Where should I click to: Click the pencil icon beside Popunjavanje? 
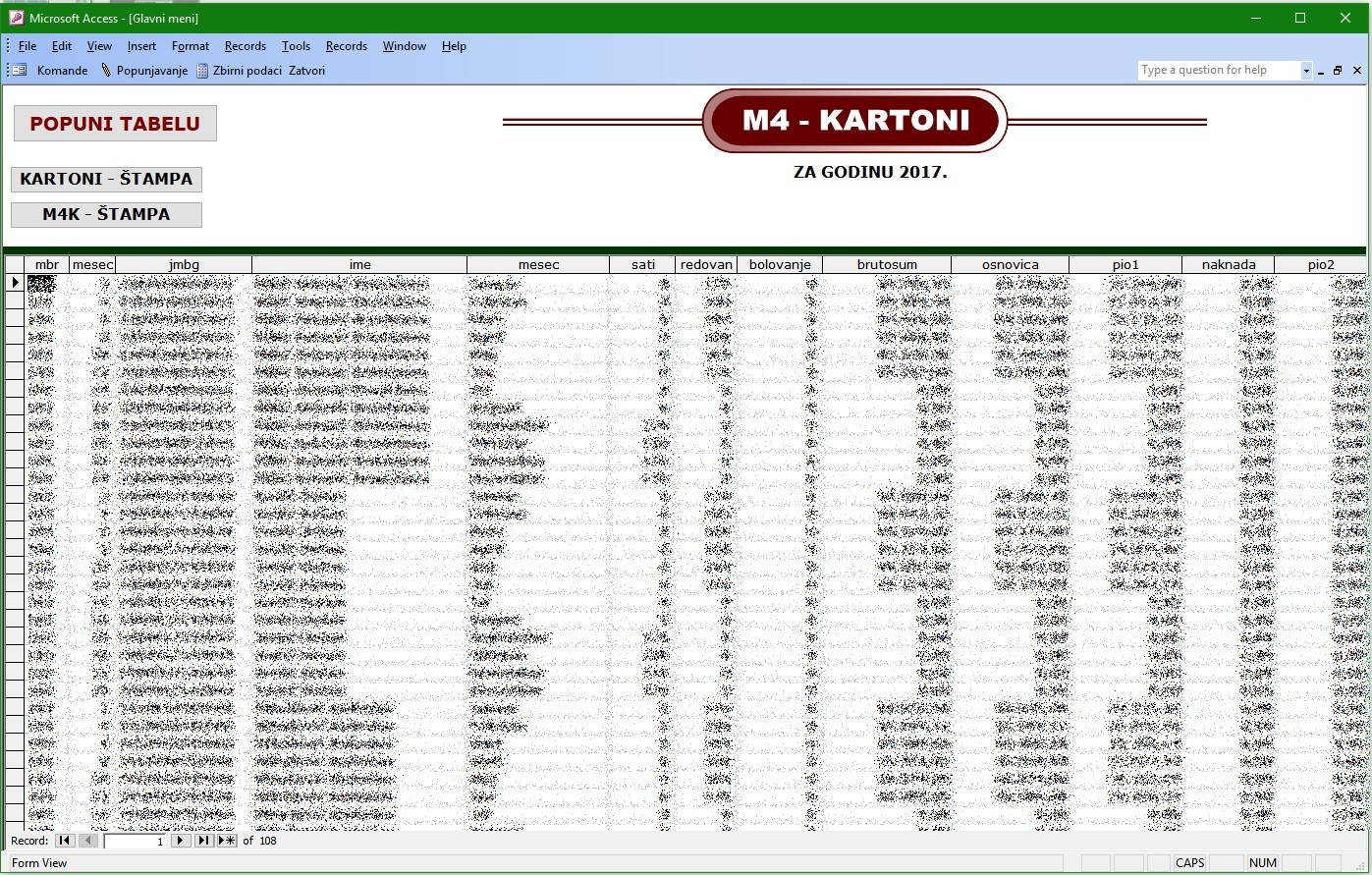(x=106, y=71)
